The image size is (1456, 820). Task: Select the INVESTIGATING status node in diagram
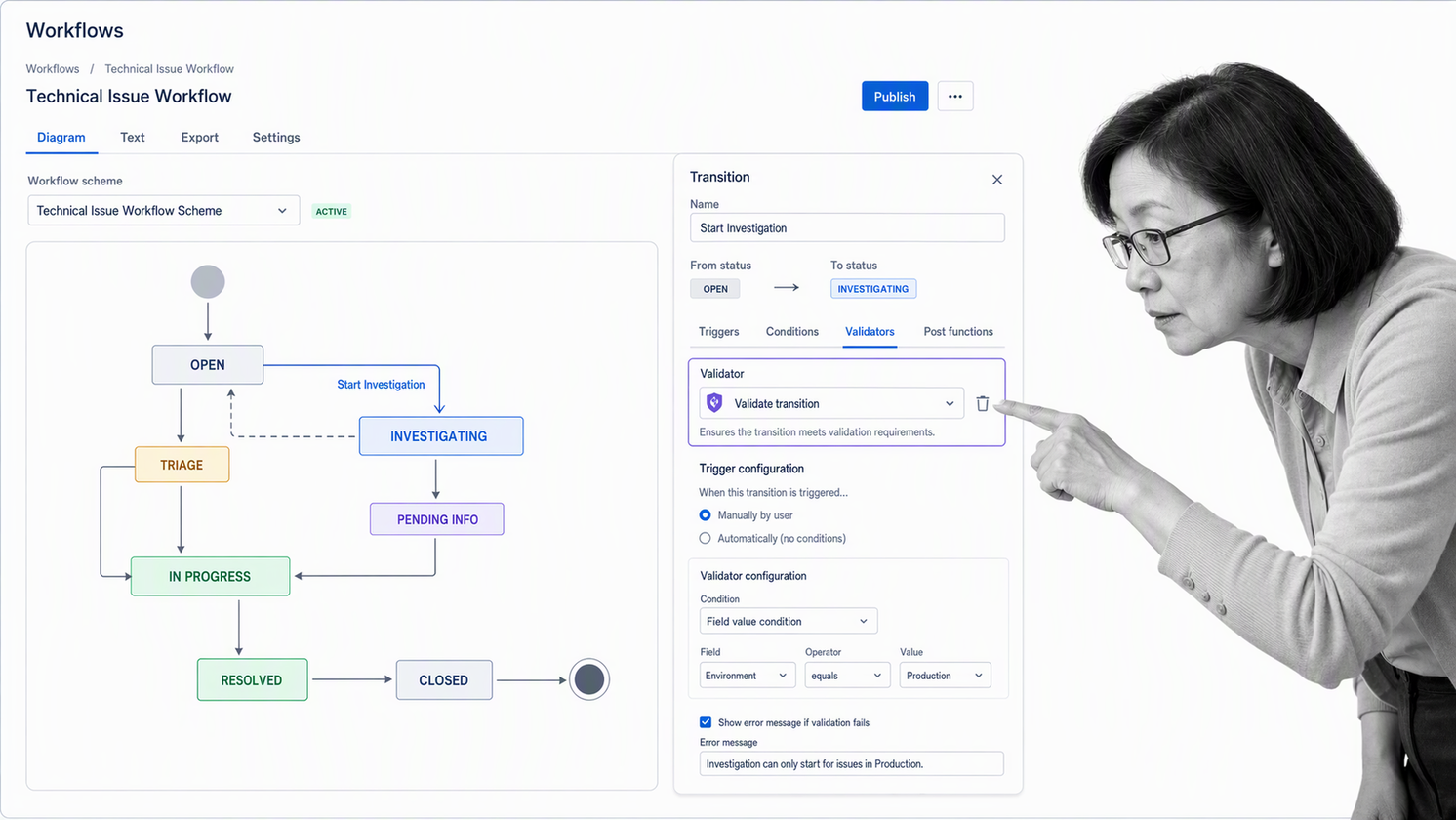click(x=441, y=436)
